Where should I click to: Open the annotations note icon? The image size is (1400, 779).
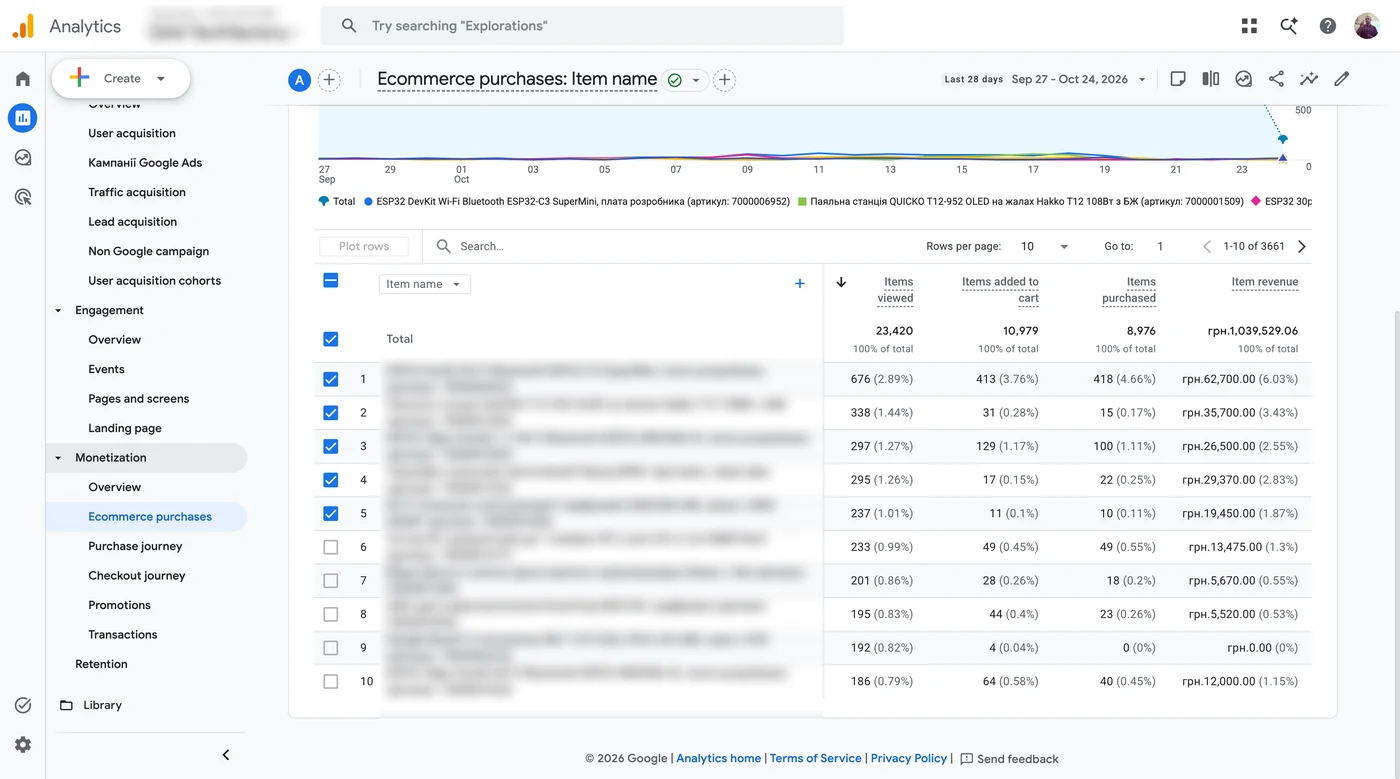pos(1178,79)
